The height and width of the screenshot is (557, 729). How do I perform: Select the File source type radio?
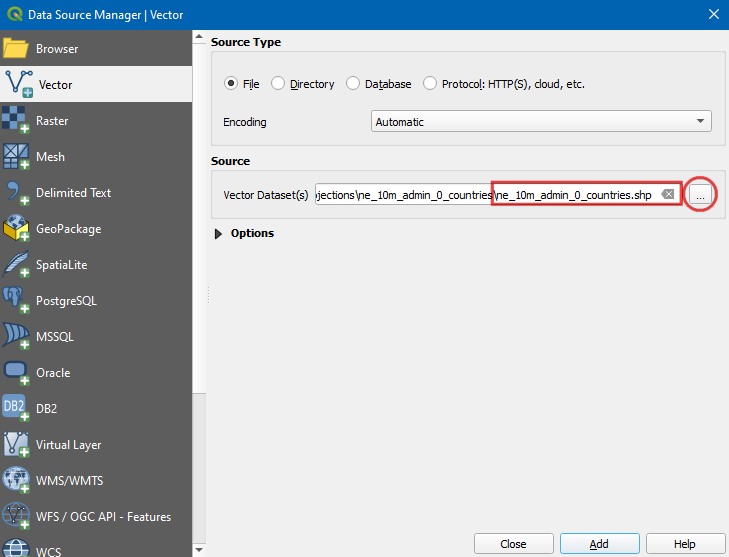231,84
